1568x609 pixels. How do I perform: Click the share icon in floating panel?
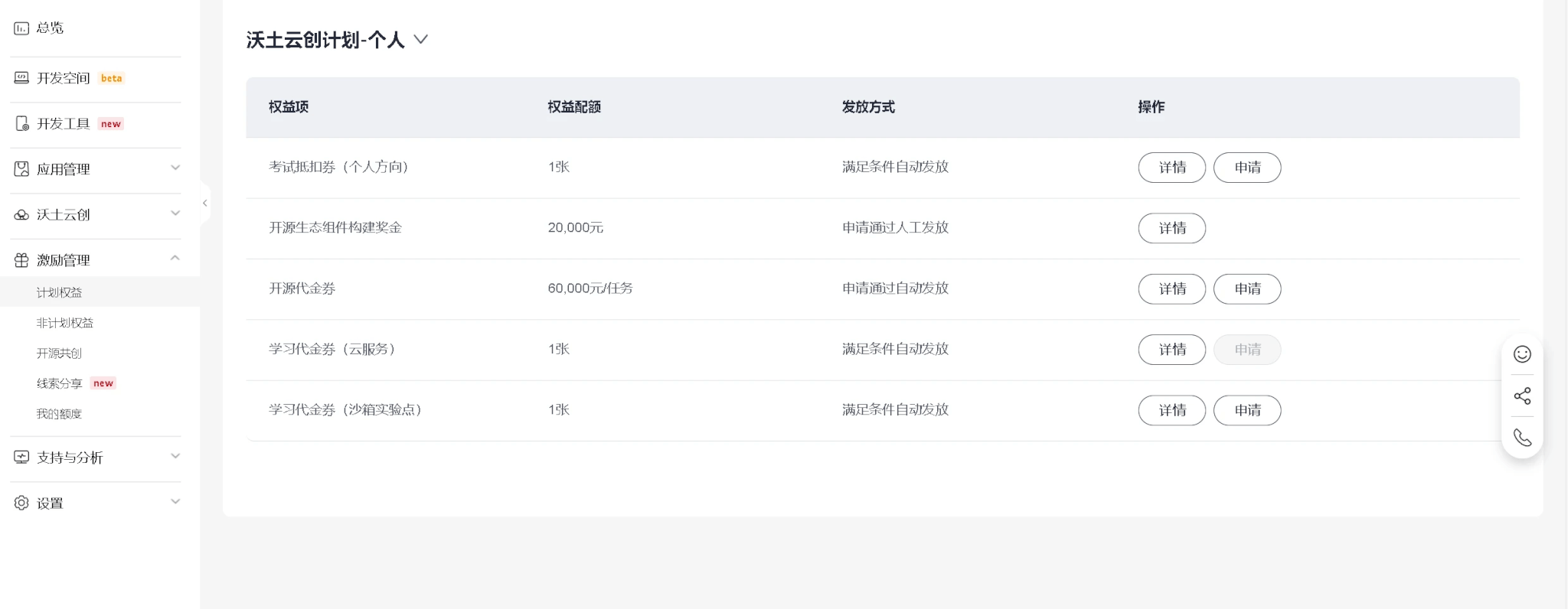tap(1522, 396)
